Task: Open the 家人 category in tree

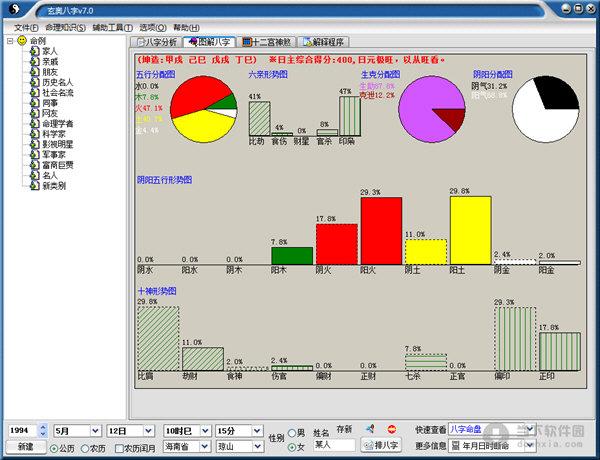Action: [49, 51]
